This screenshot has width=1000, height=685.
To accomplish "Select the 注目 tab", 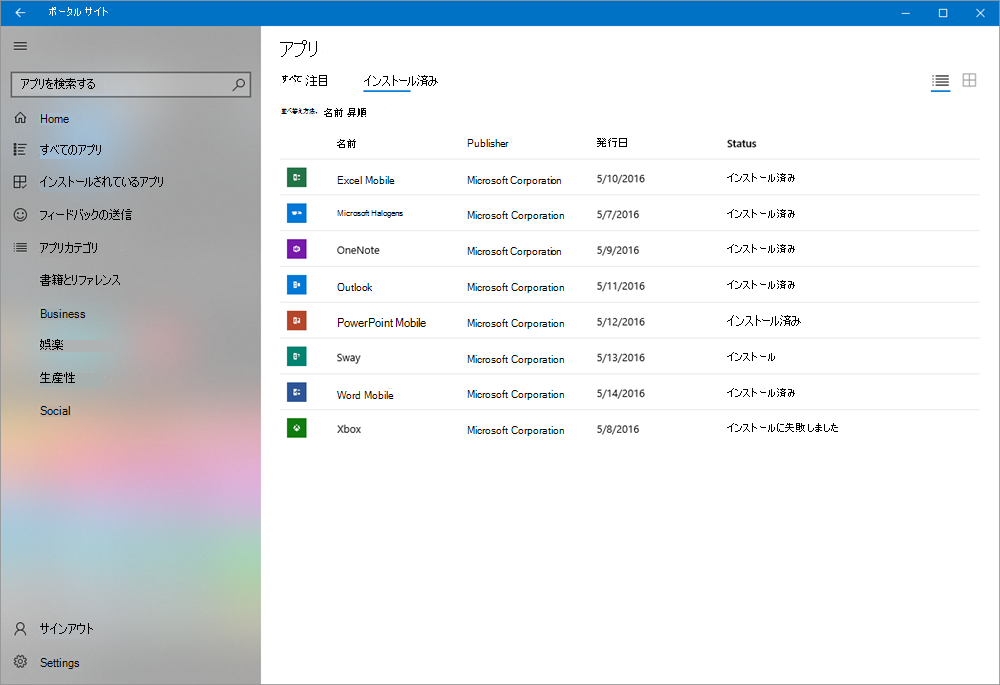I will (x=316, y=80).
